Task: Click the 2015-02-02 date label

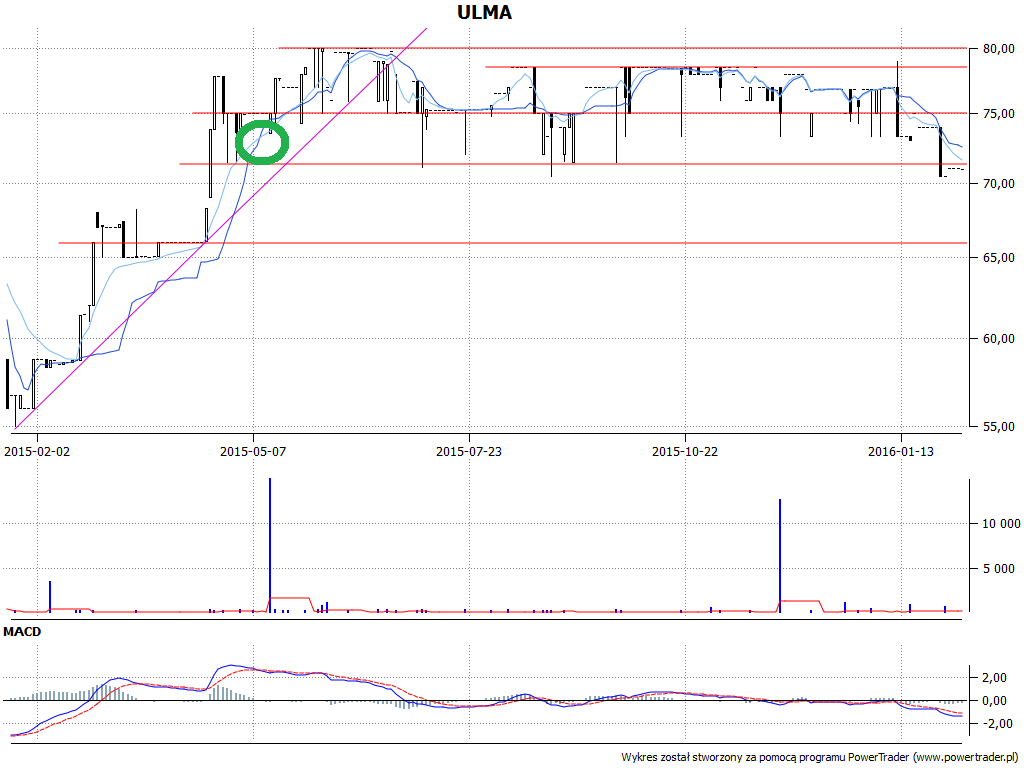Action: pos(37,451)
